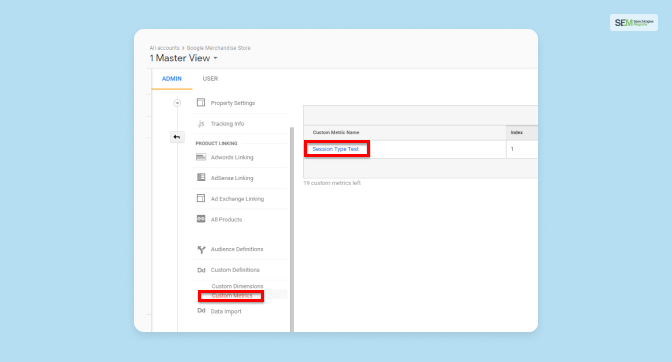672x362 pixels.
Task: Click the Adwords Linking icon
Action: point(201,157)
